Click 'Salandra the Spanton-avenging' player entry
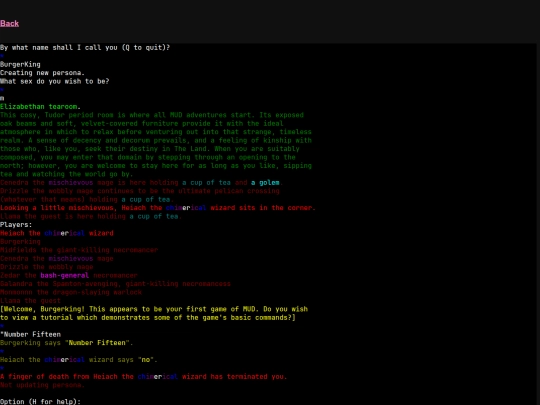 pyautogui.click(x=115, y=284)
